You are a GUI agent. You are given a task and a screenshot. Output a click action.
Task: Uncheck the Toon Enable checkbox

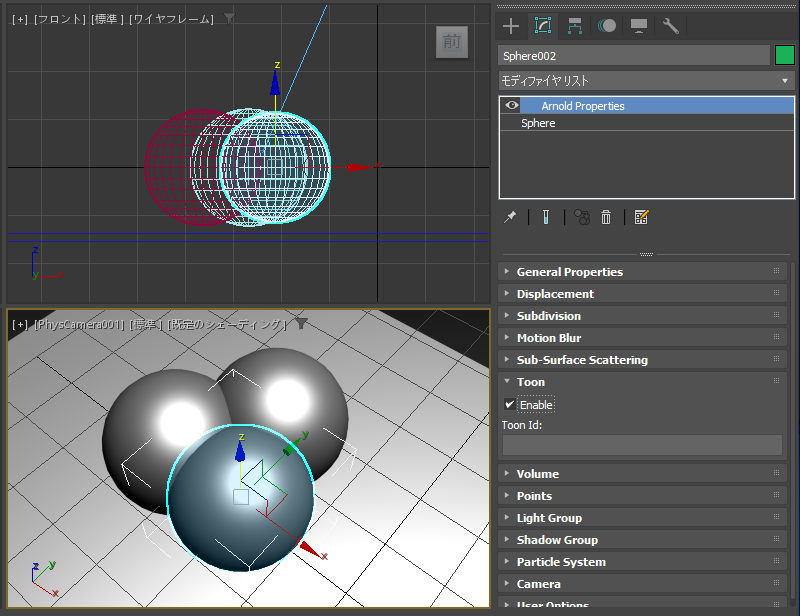[x=509, y=405]
